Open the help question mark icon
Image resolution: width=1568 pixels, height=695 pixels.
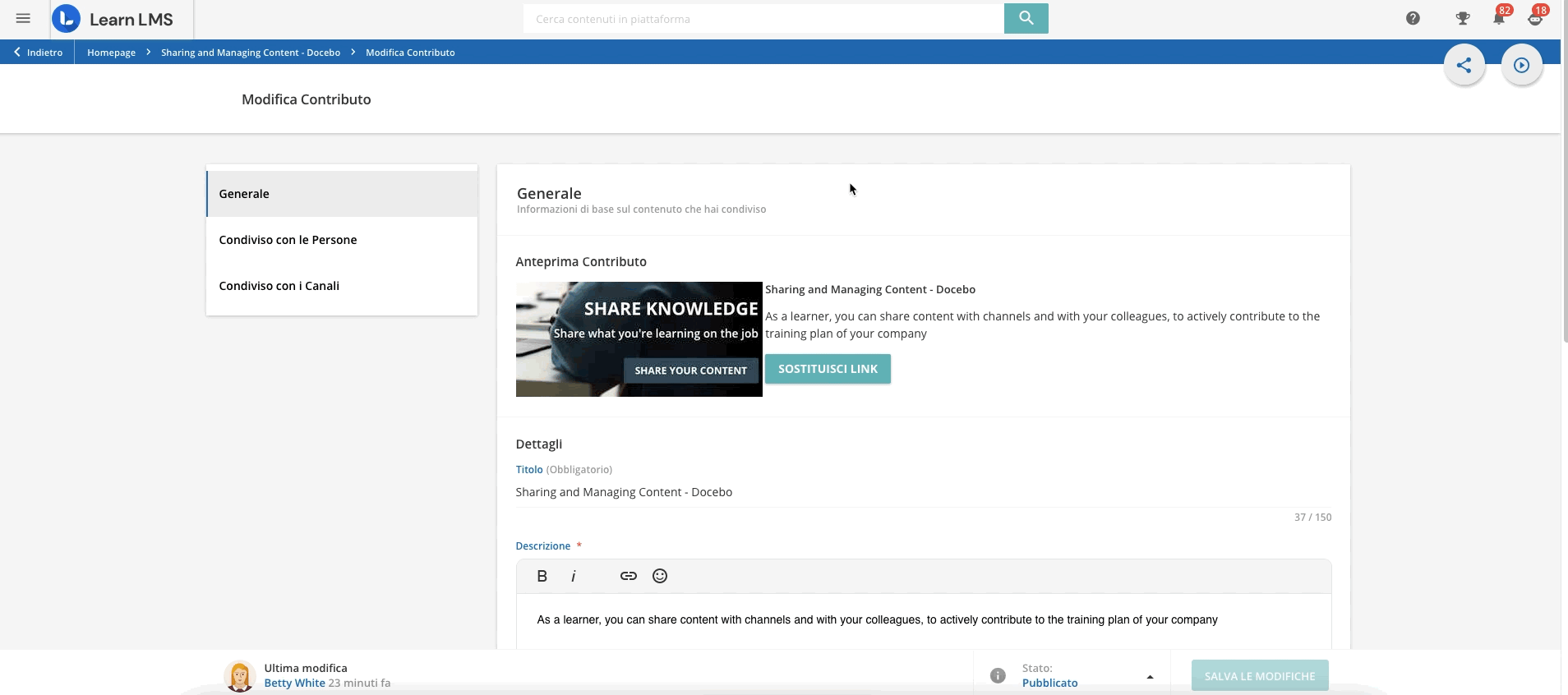pyautogui.click(x=1413, y=18)
